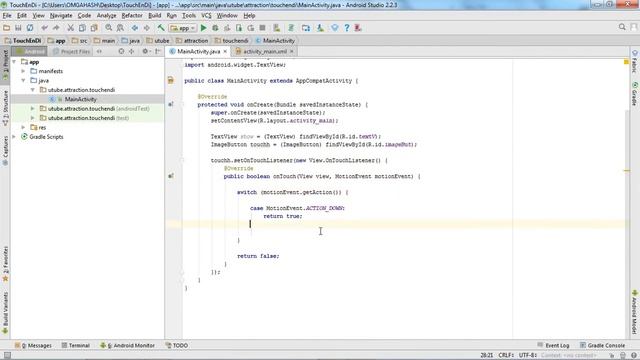Expand the manifests folder
This screenshot has height=360, width=640.
coord(23,71)
